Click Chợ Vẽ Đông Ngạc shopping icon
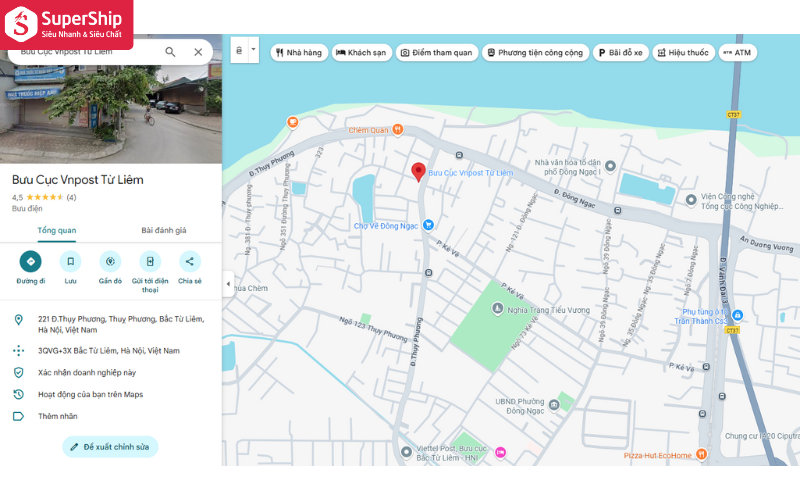Screen dimensions: 800x500 tap(429, 224)
